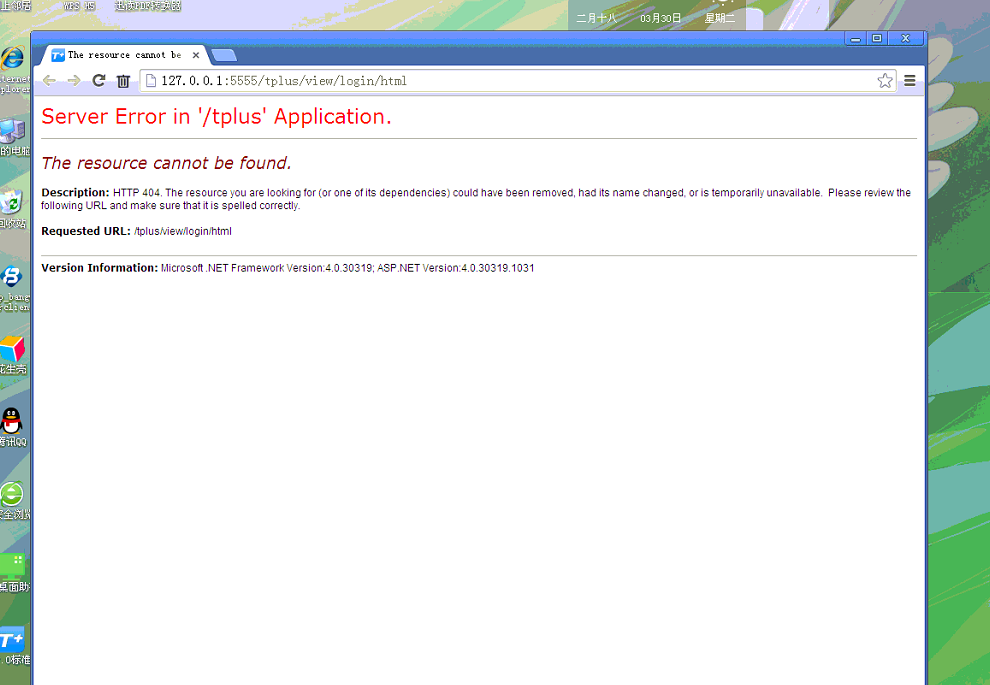
Task: Click the "Requested URL:" label
Action: [x=86, y=231]
